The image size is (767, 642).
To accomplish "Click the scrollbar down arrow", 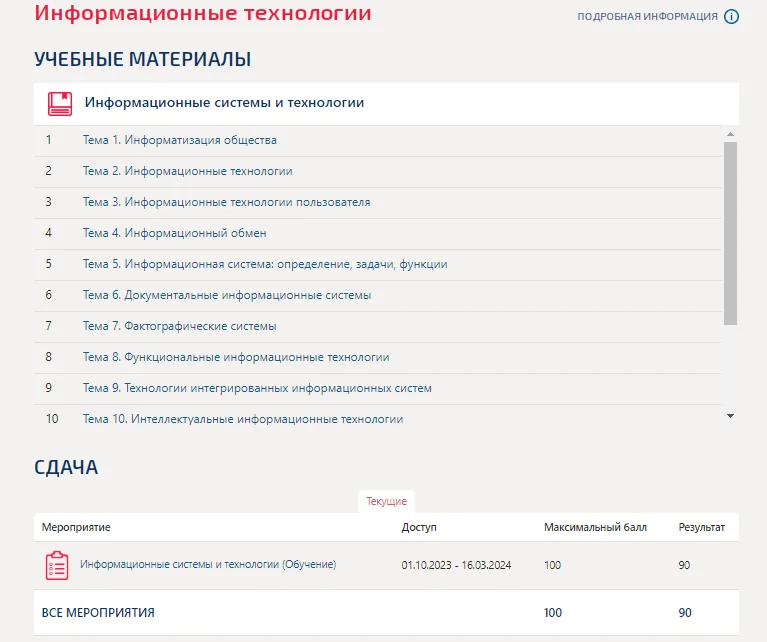I will (x=730, y=416).
